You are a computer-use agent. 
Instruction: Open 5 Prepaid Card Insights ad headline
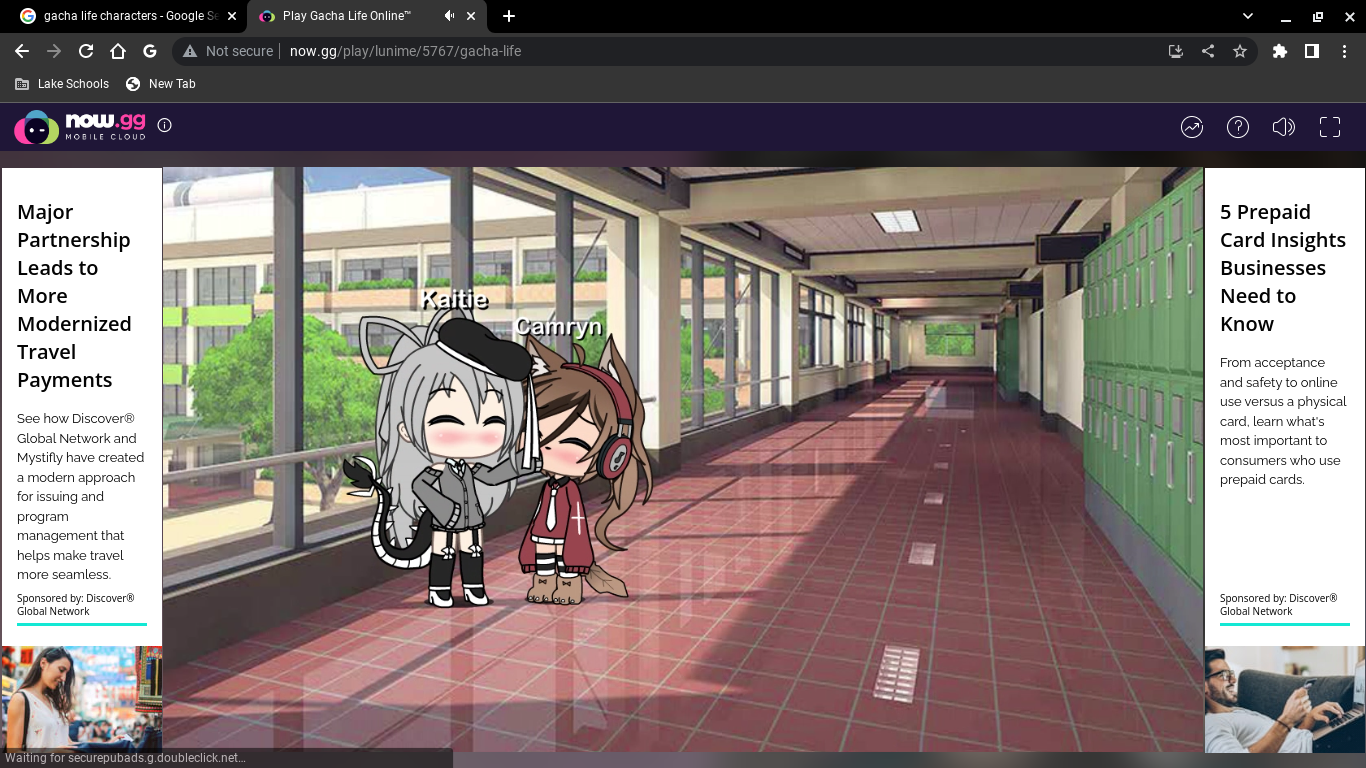click(x=1283, y=268)
